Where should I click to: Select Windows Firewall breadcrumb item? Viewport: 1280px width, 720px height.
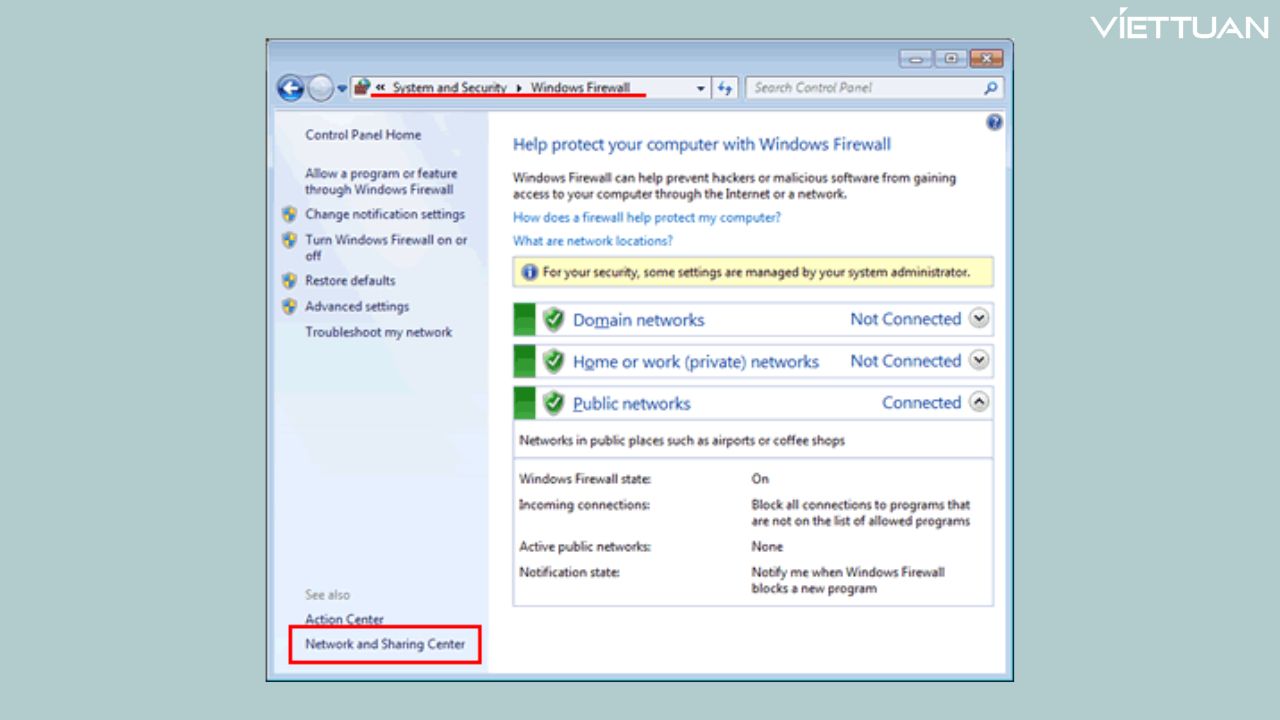[x=580, y=88]
